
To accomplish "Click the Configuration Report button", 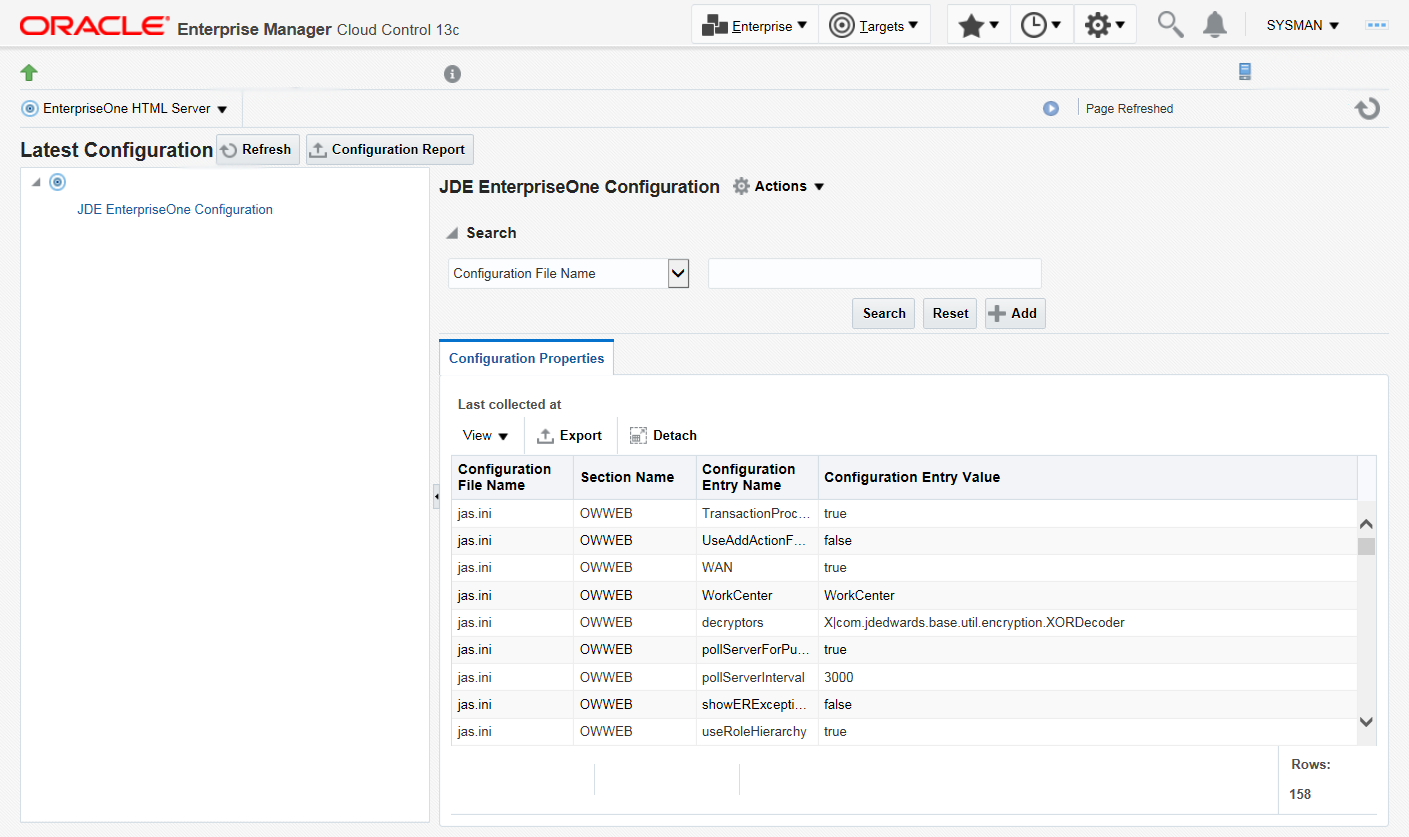I will pos(390,150).
